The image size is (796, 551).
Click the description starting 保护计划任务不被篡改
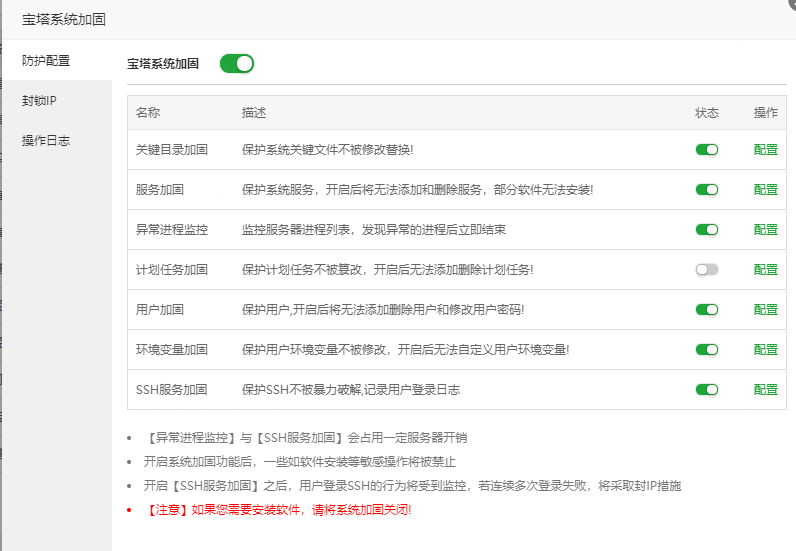click(387, 270)
